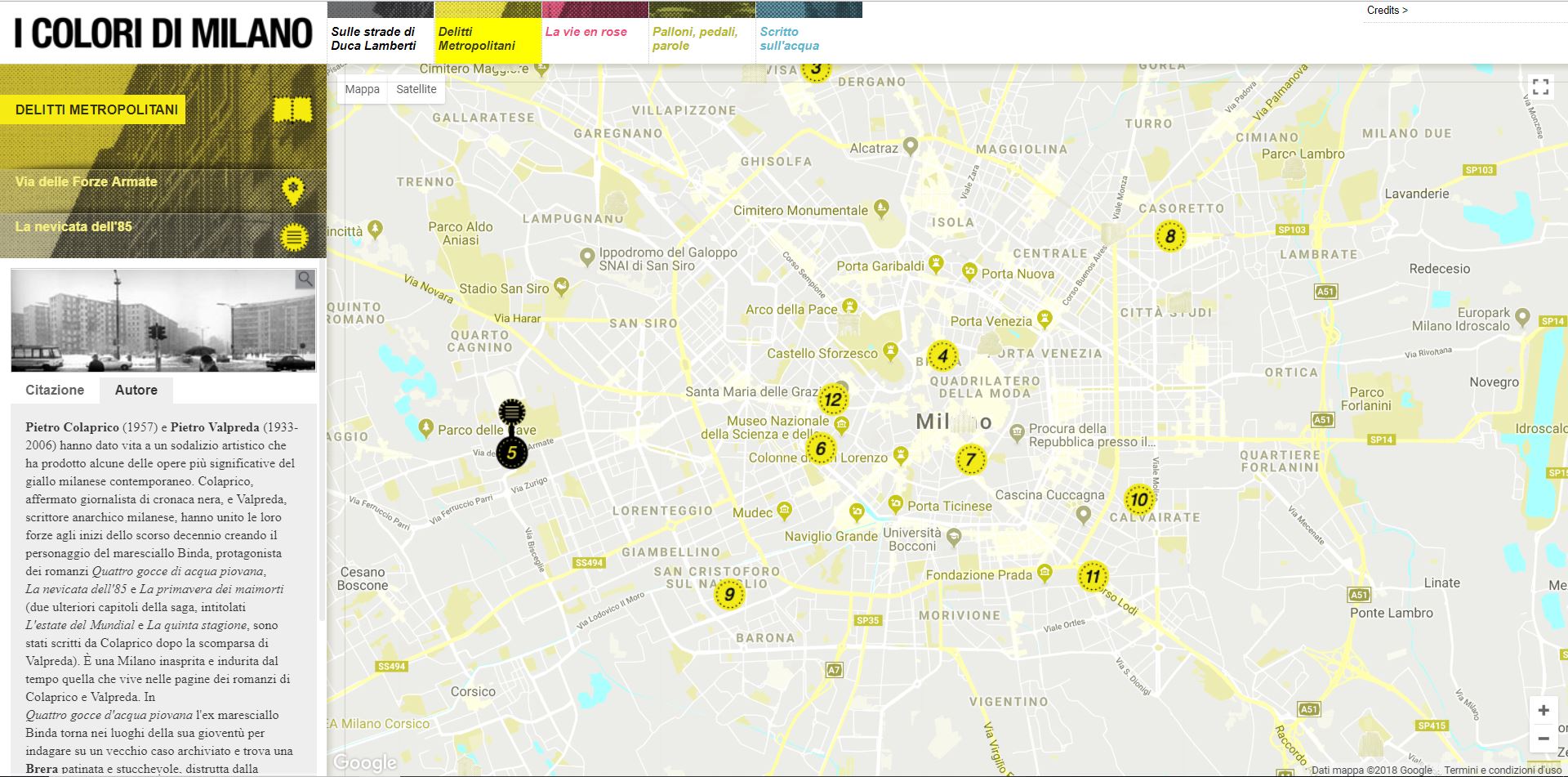Click the Ippodromo del Galoppo pin
This screenshot has height=777, width=1568.
[x=586, y=257]
